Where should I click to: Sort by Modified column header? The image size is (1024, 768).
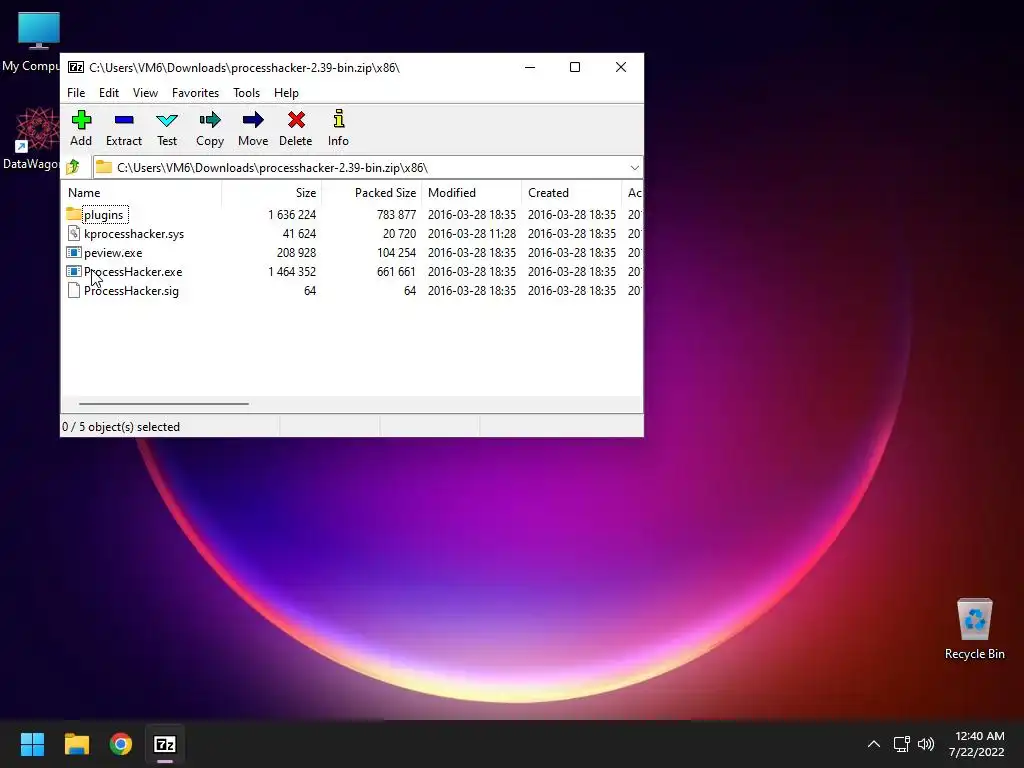472,193
